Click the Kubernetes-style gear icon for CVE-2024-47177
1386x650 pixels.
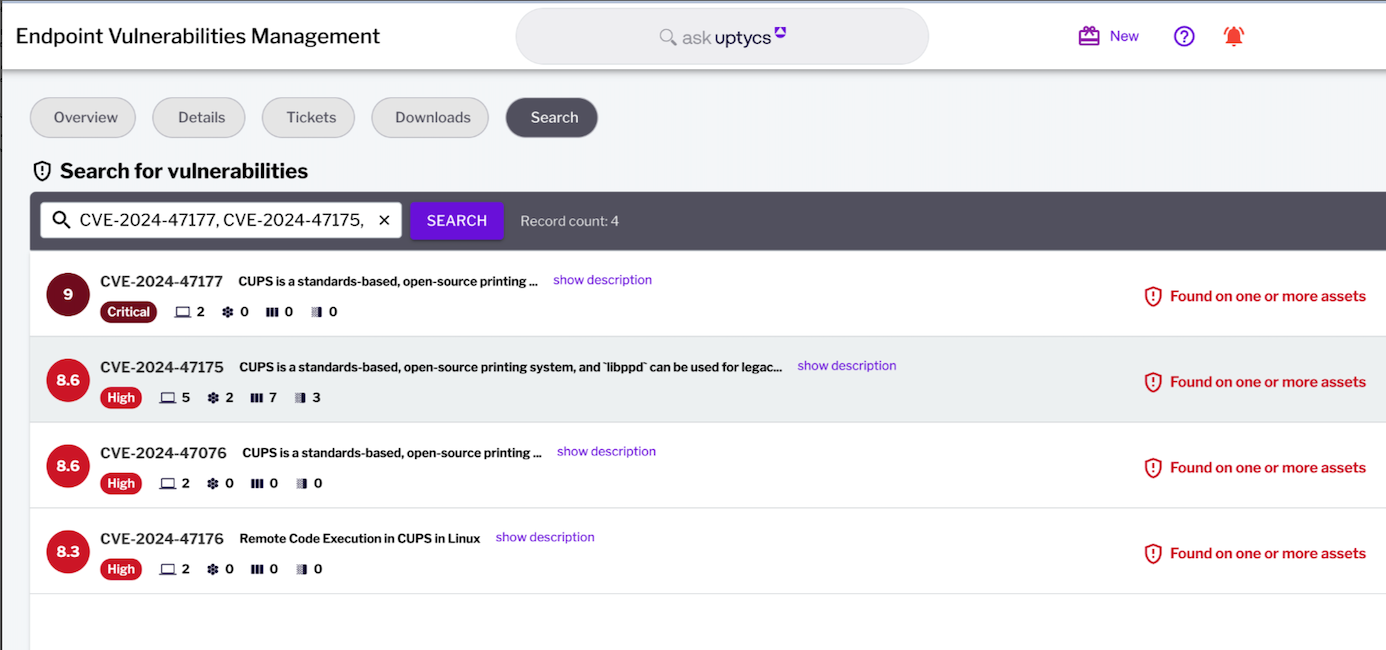point(228,312)
